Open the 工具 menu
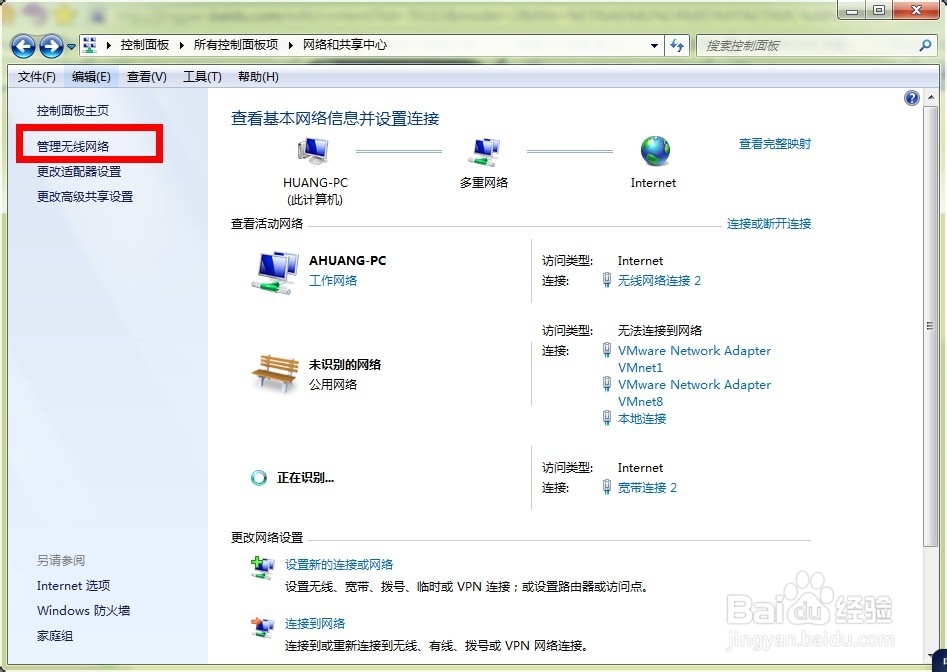Screen dimensions: 947x672 (x=200, y=76)
